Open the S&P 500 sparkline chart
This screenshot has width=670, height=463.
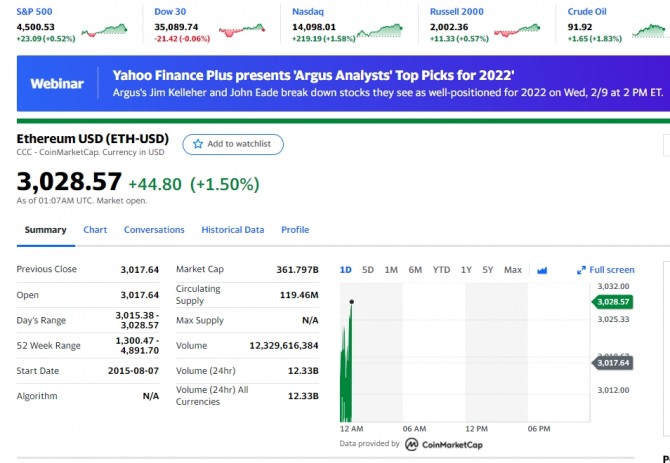(104, 30)
